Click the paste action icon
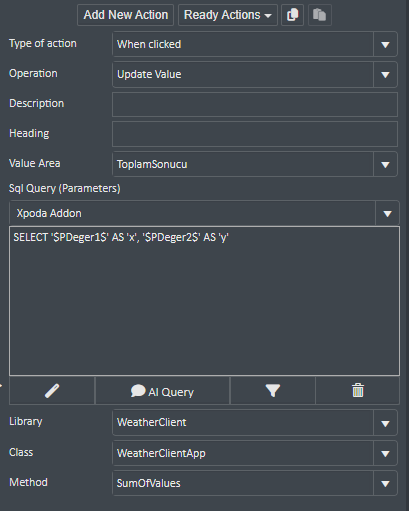Viewport: 409px width, 511px height. pyautogui.click(x=320, y=15)
